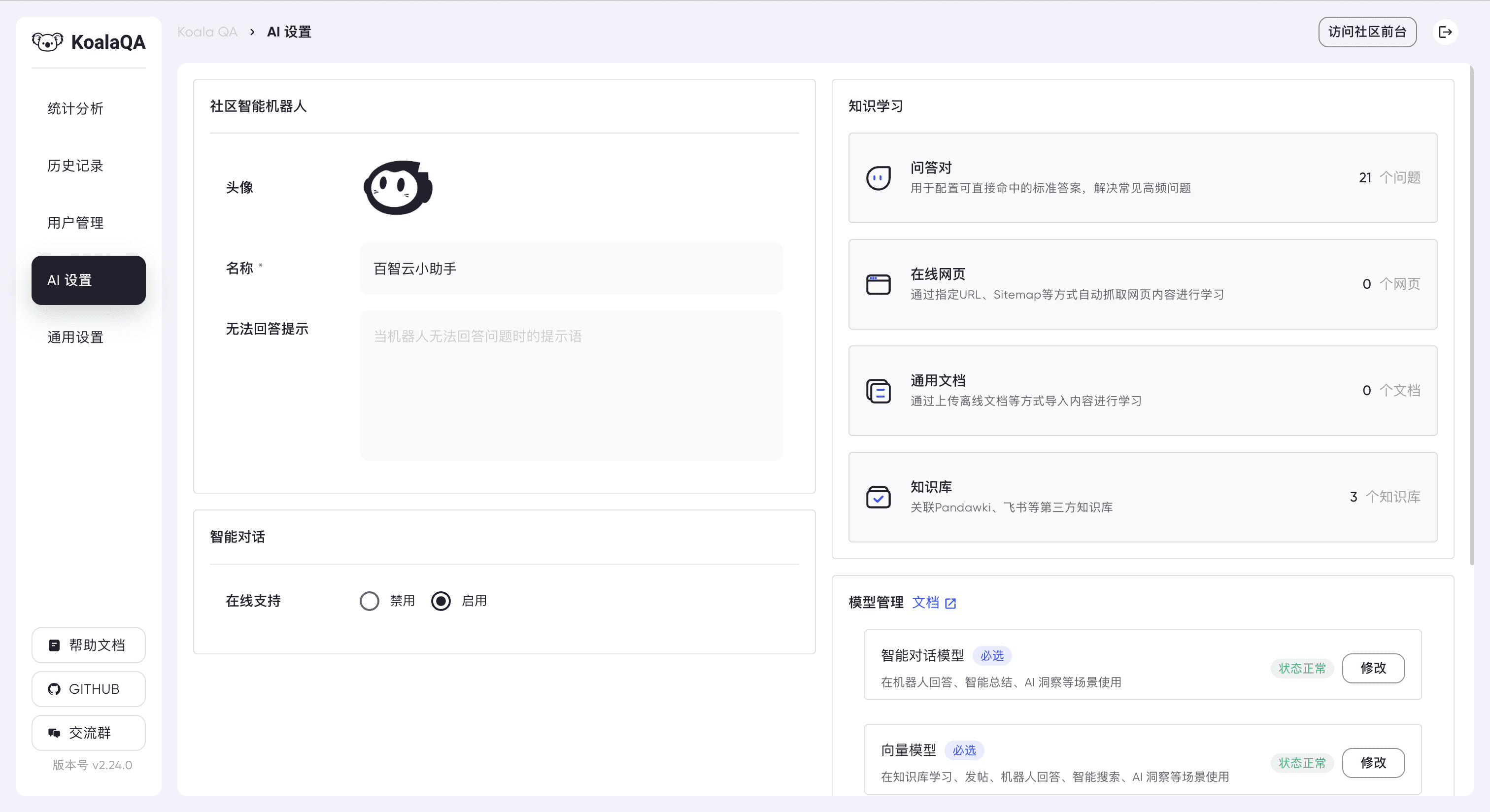
Task: Select the 禁用 radio for 在线支持
Action: 370,601
